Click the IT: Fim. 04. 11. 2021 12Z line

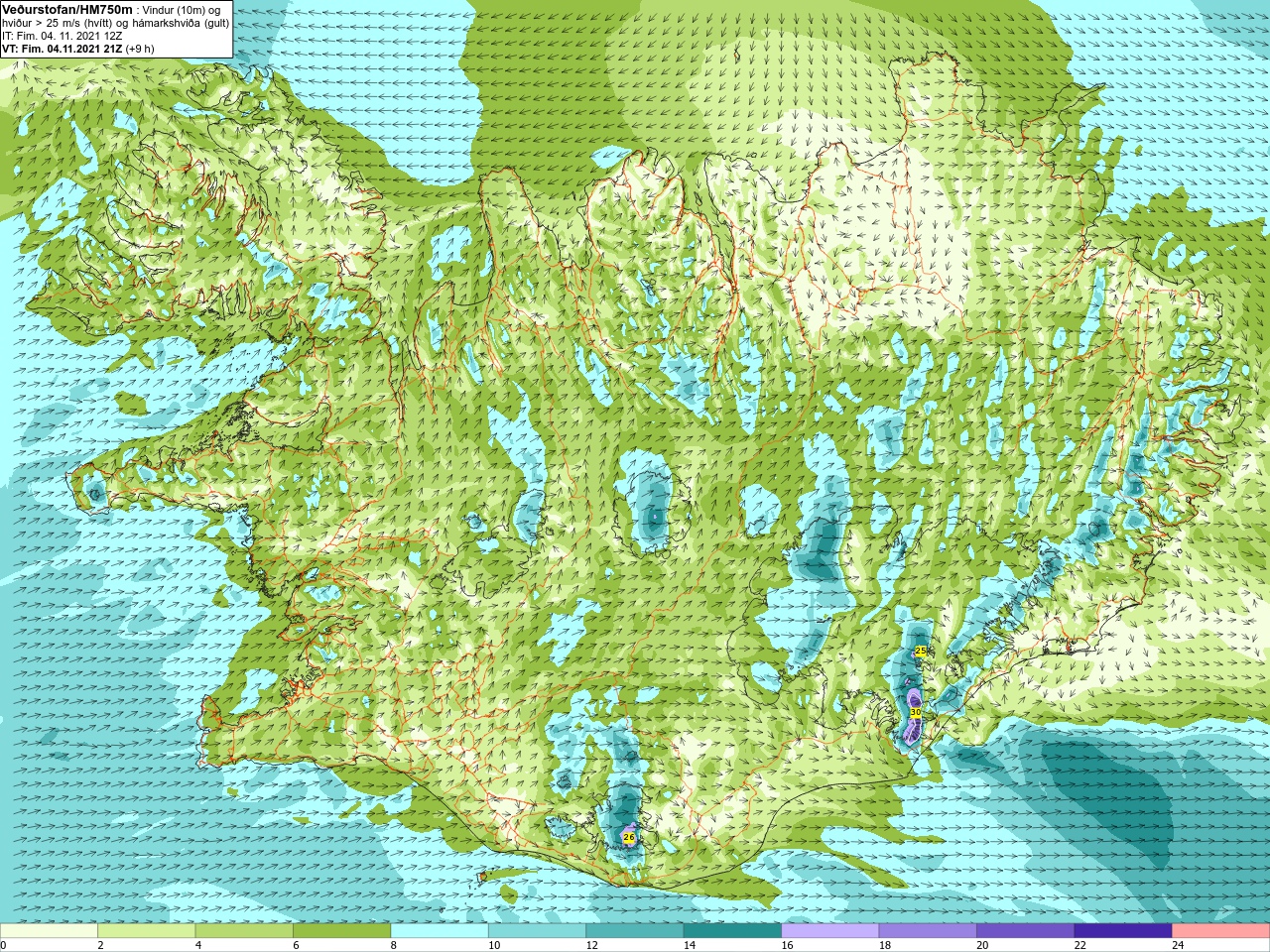pyautogui.click(x=63, y=35)
